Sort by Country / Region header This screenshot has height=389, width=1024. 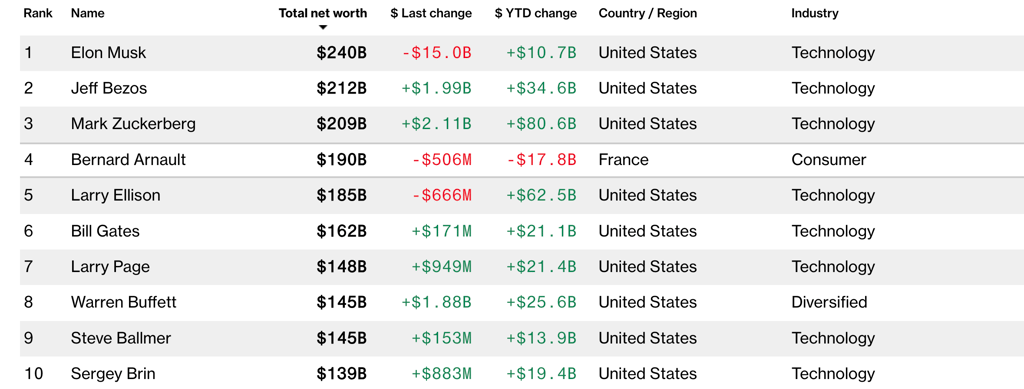pyautogui.click(x=647, y=13)
